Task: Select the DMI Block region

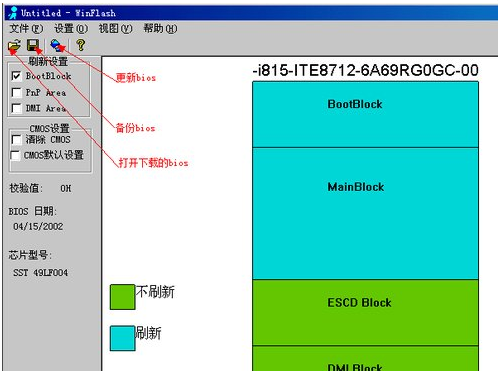Action: [x=365, y=359]
